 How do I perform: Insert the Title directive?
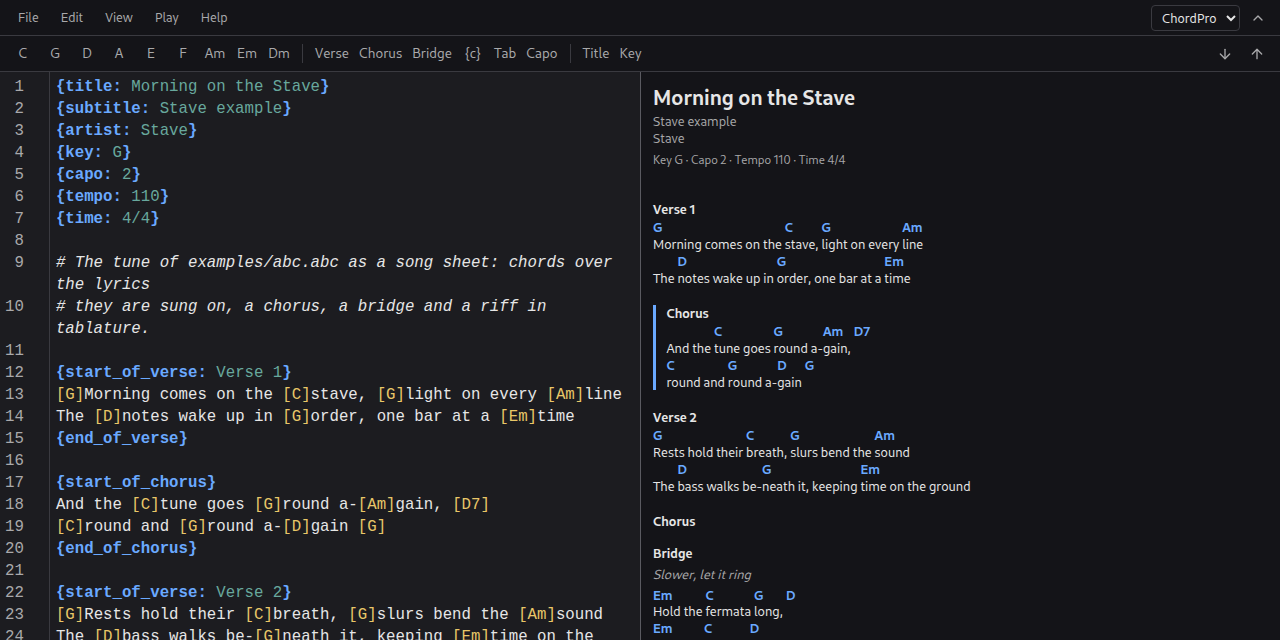[x=596, y=54]
